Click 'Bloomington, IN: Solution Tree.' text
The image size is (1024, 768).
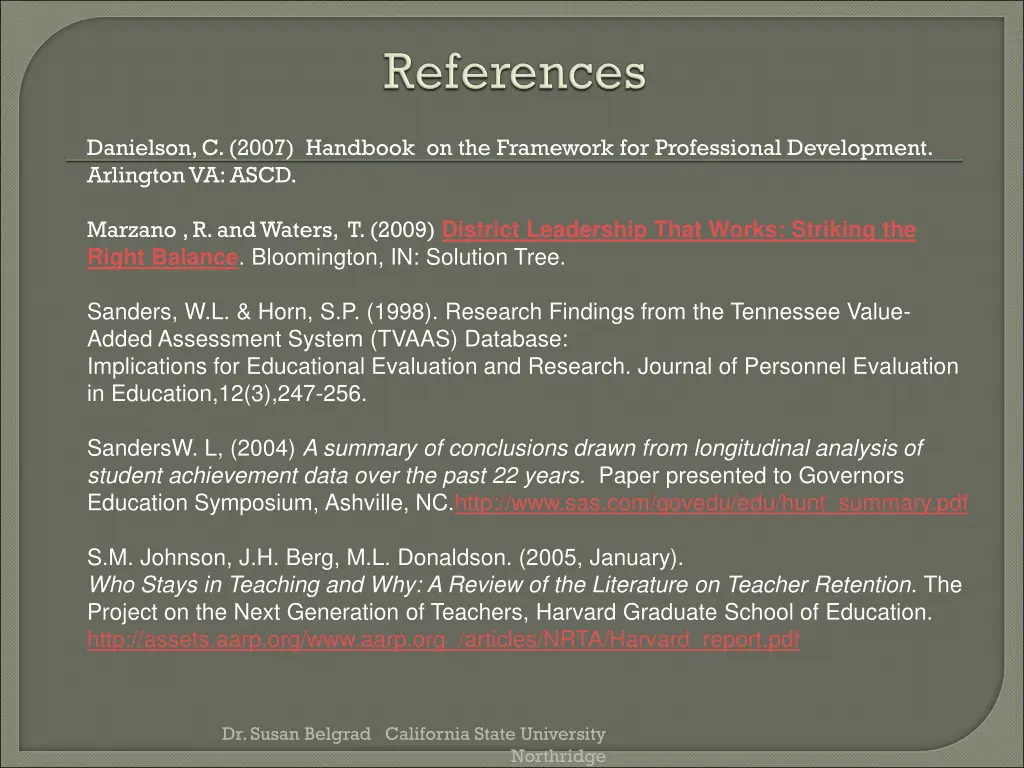408,257
